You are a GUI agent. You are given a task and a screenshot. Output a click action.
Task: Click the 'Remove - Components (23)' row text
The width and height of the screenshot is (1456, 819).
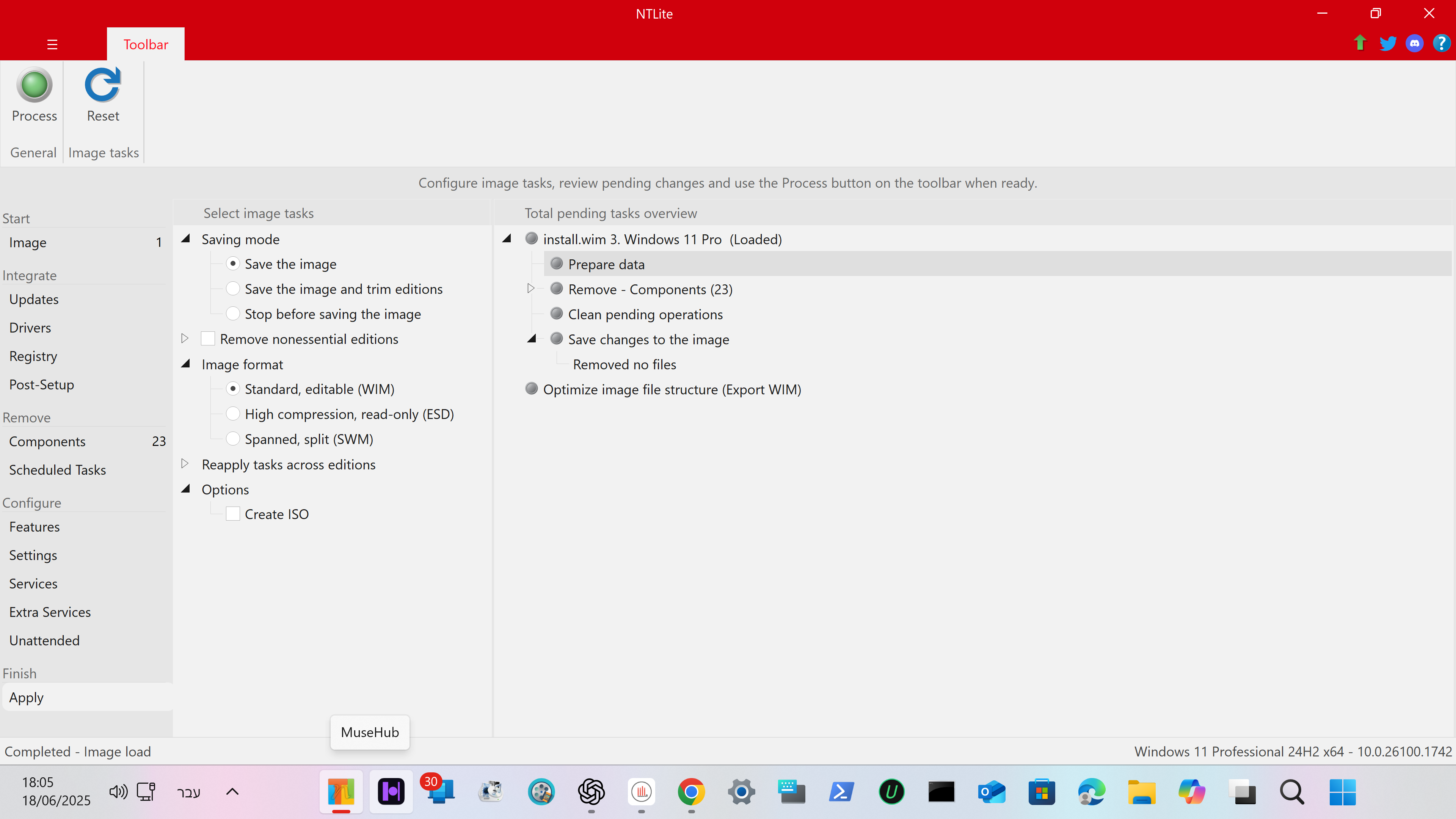pos(650,289)
